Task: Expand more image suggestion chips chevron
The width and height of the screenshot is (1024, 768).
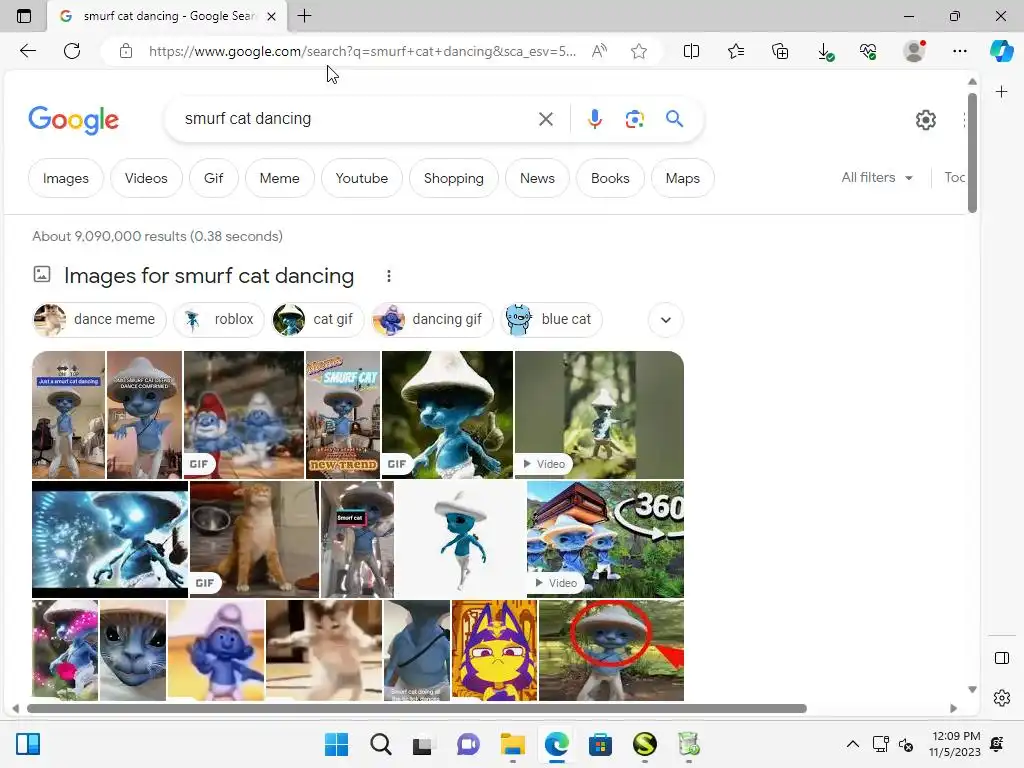Action: pyautogui.click(x=665, y=320)
